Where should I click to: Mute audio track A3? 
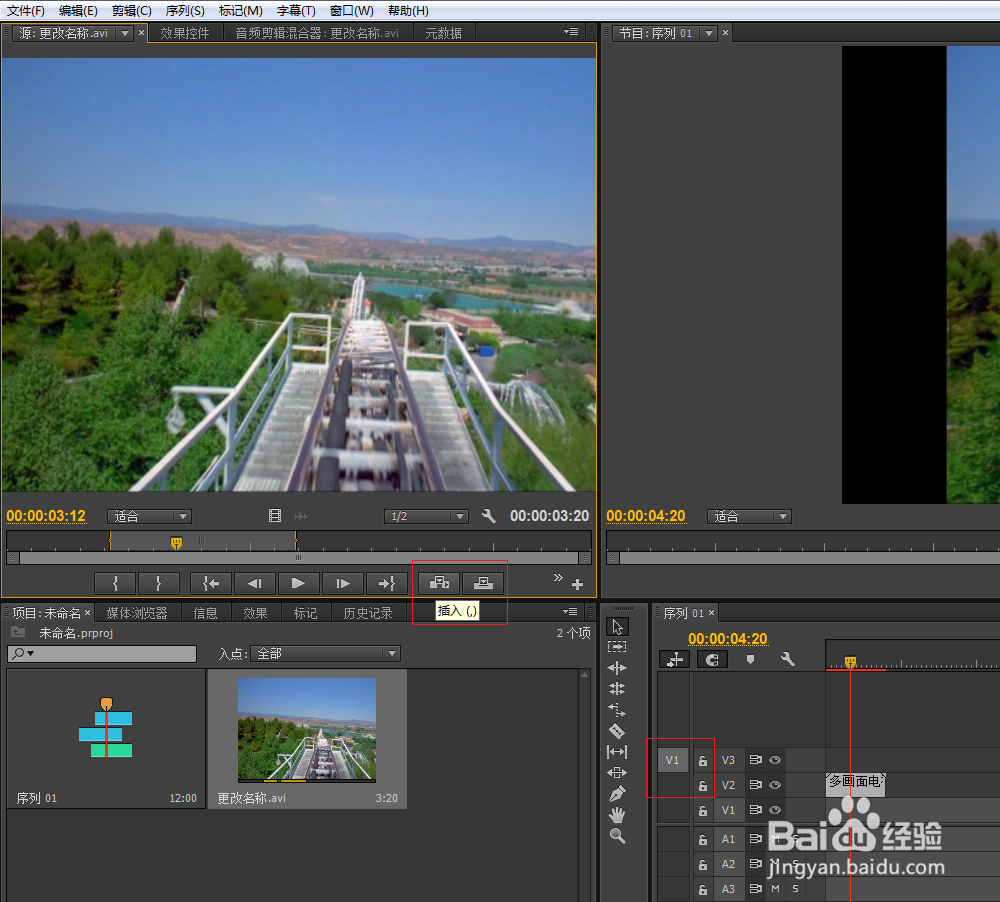point(776,889)
